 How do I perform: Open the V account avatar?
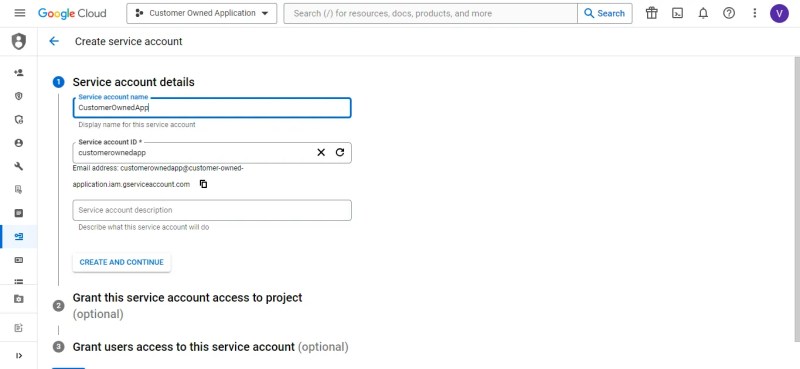779,13
